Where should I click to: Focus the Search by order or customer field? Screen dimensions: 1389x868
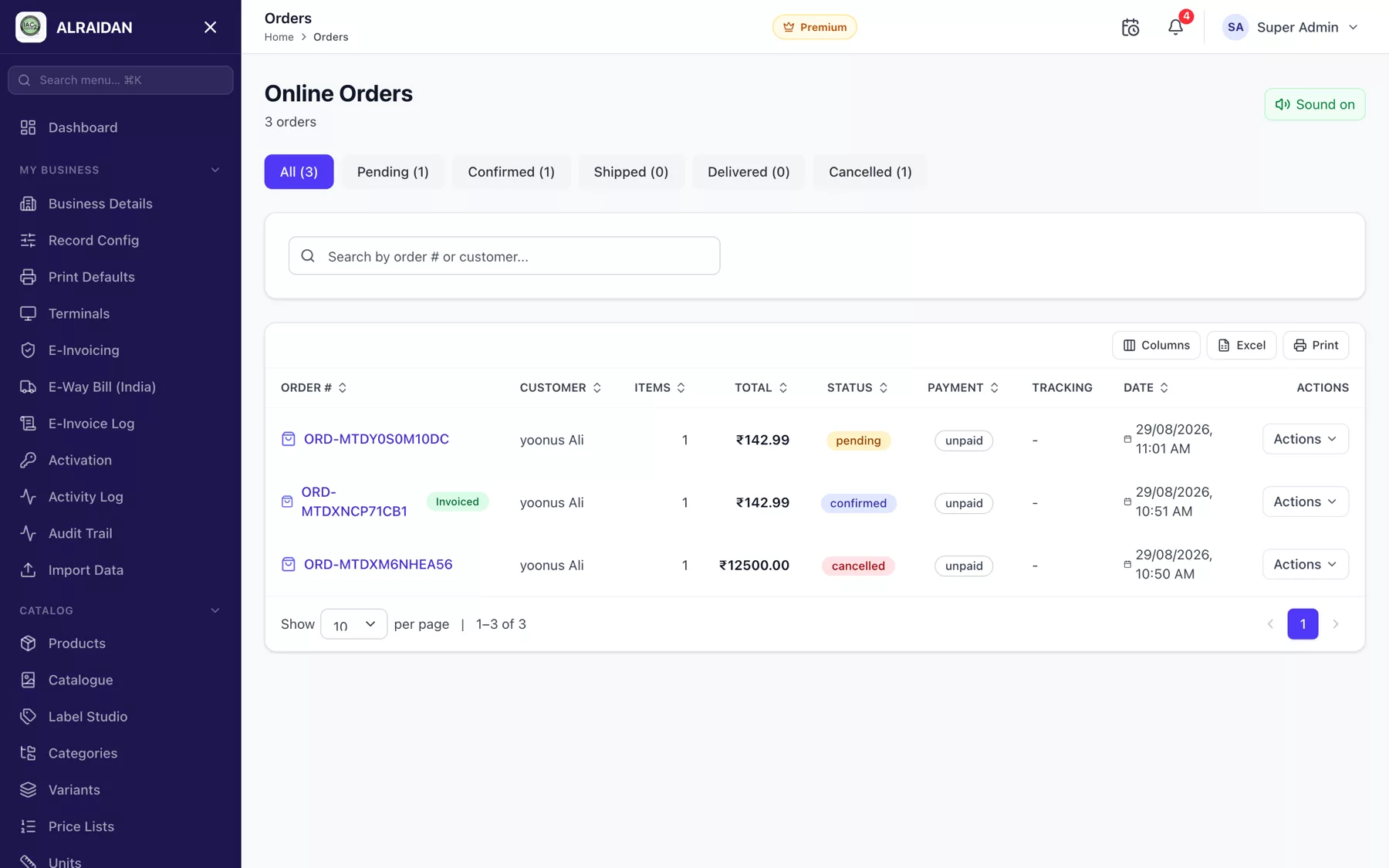click(504, 255)
